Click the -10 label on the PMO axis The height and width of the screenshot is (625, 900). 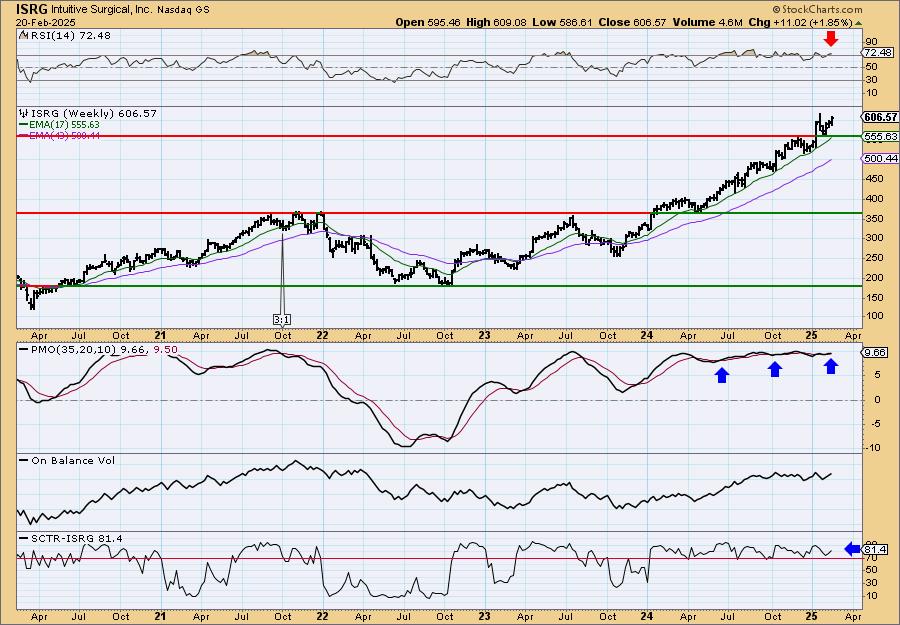point(873,448)
